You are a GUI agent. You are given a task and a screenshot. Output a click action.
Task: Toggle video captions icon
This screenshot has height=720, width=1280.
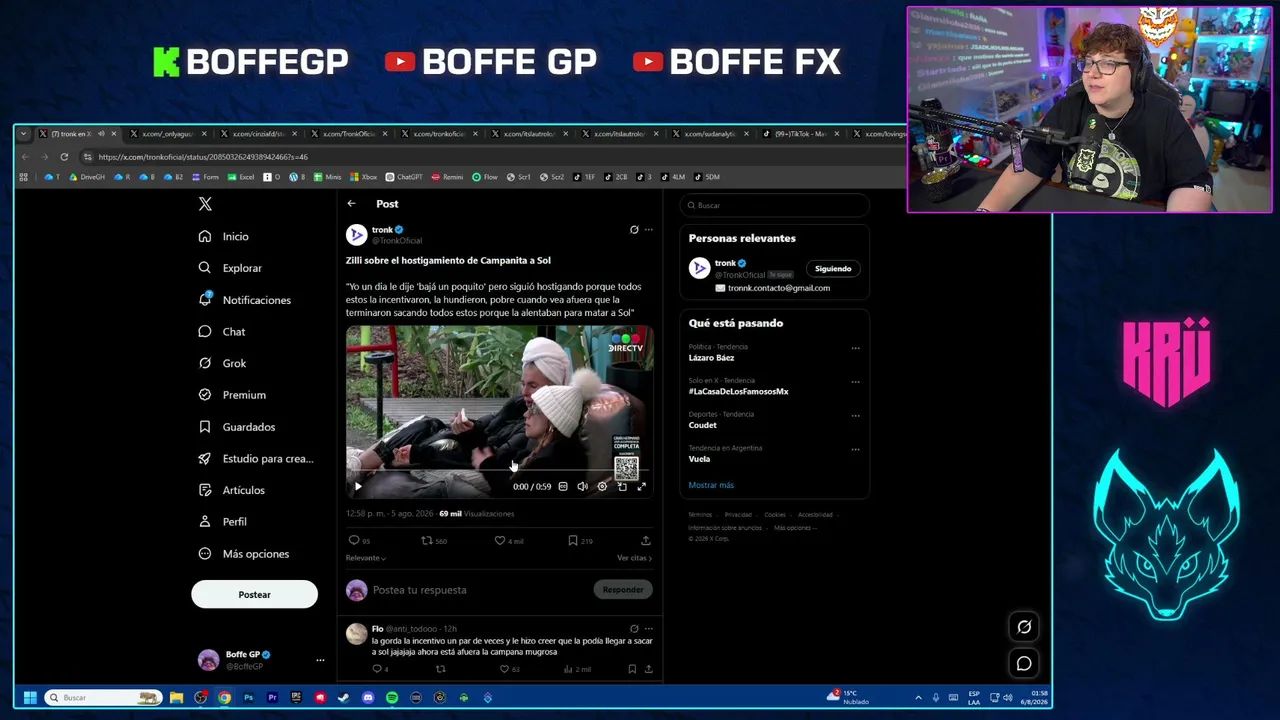[563, 487]
